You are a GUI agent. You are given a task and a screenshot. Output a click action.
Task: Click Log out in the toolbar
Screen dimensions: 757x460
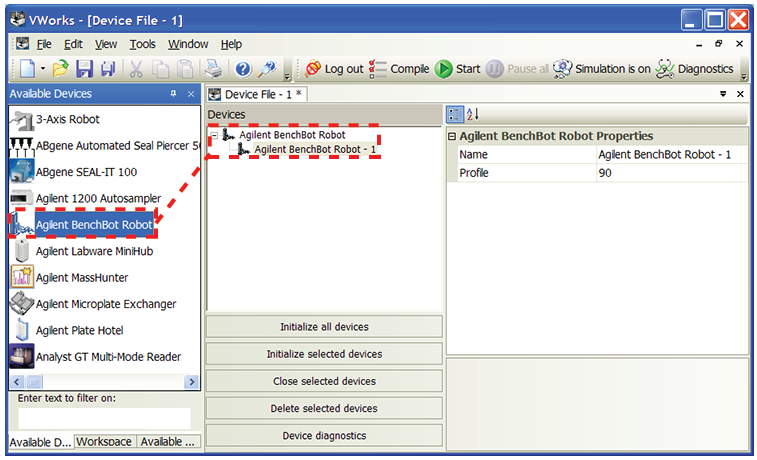[334, 69]
